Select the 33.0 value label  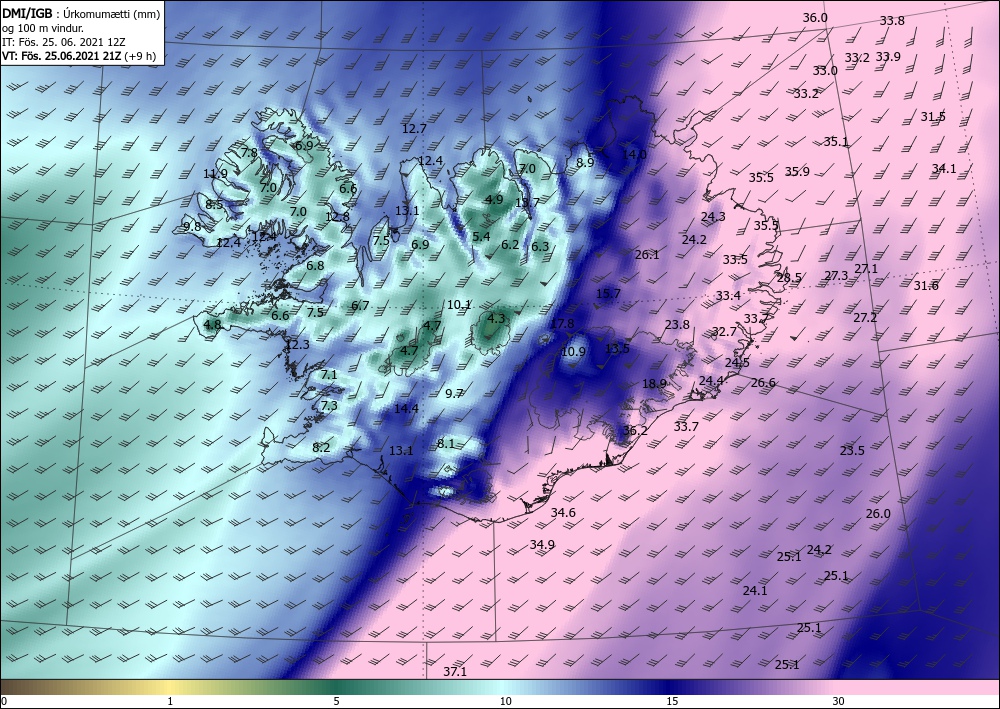(x=825, y=71)
